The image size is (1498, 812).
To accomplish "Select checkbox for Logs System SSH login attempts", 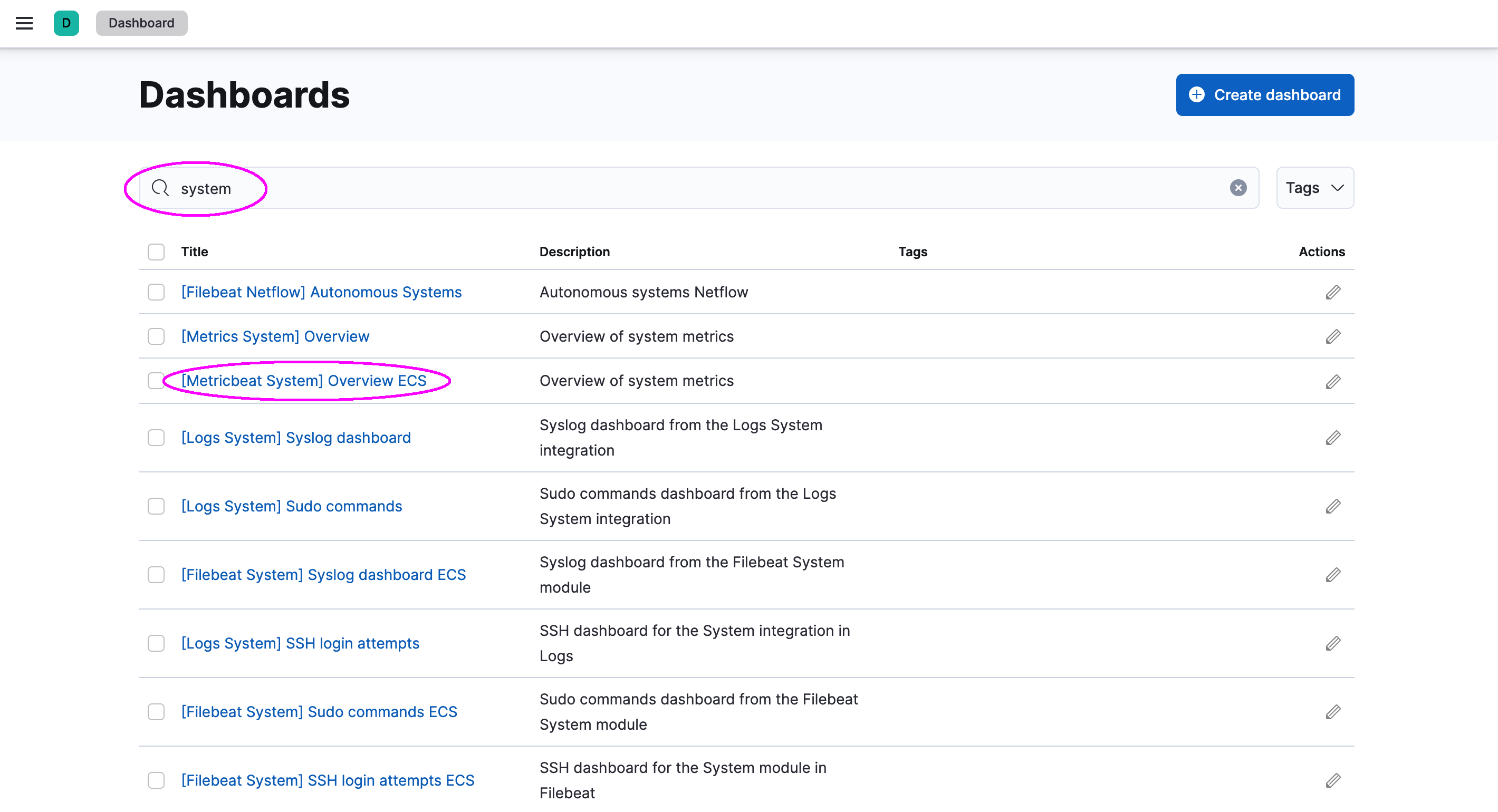I will coord(156,643).
